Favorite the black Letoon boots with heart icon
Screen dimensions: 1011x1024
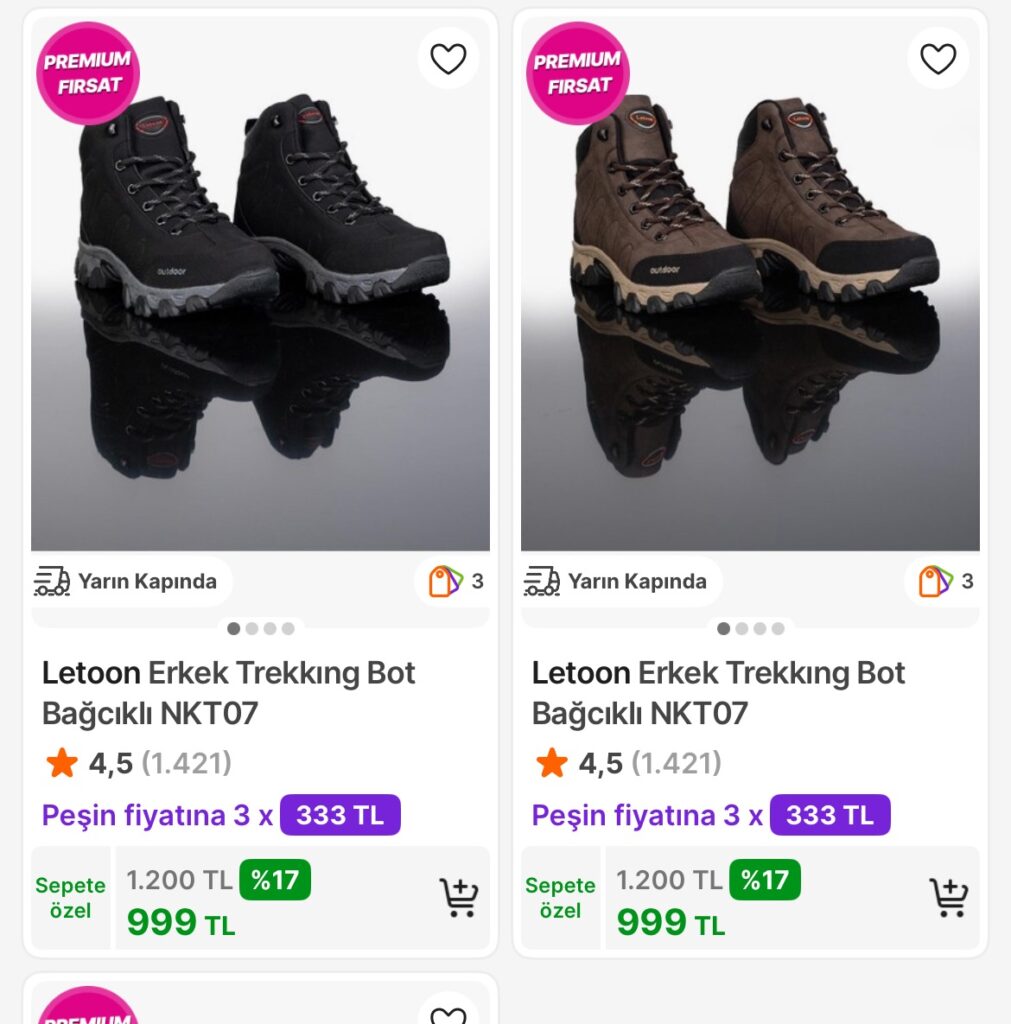(x=448, y=59)
